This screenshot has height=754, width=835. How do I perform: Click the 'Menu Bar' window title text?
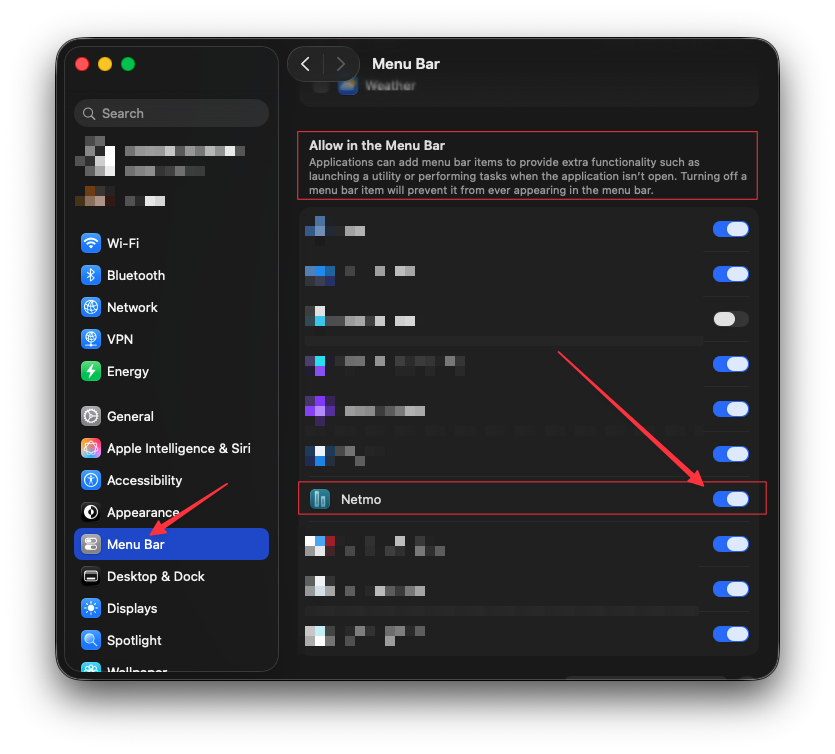pyautogui.click(x=406, y=64)
